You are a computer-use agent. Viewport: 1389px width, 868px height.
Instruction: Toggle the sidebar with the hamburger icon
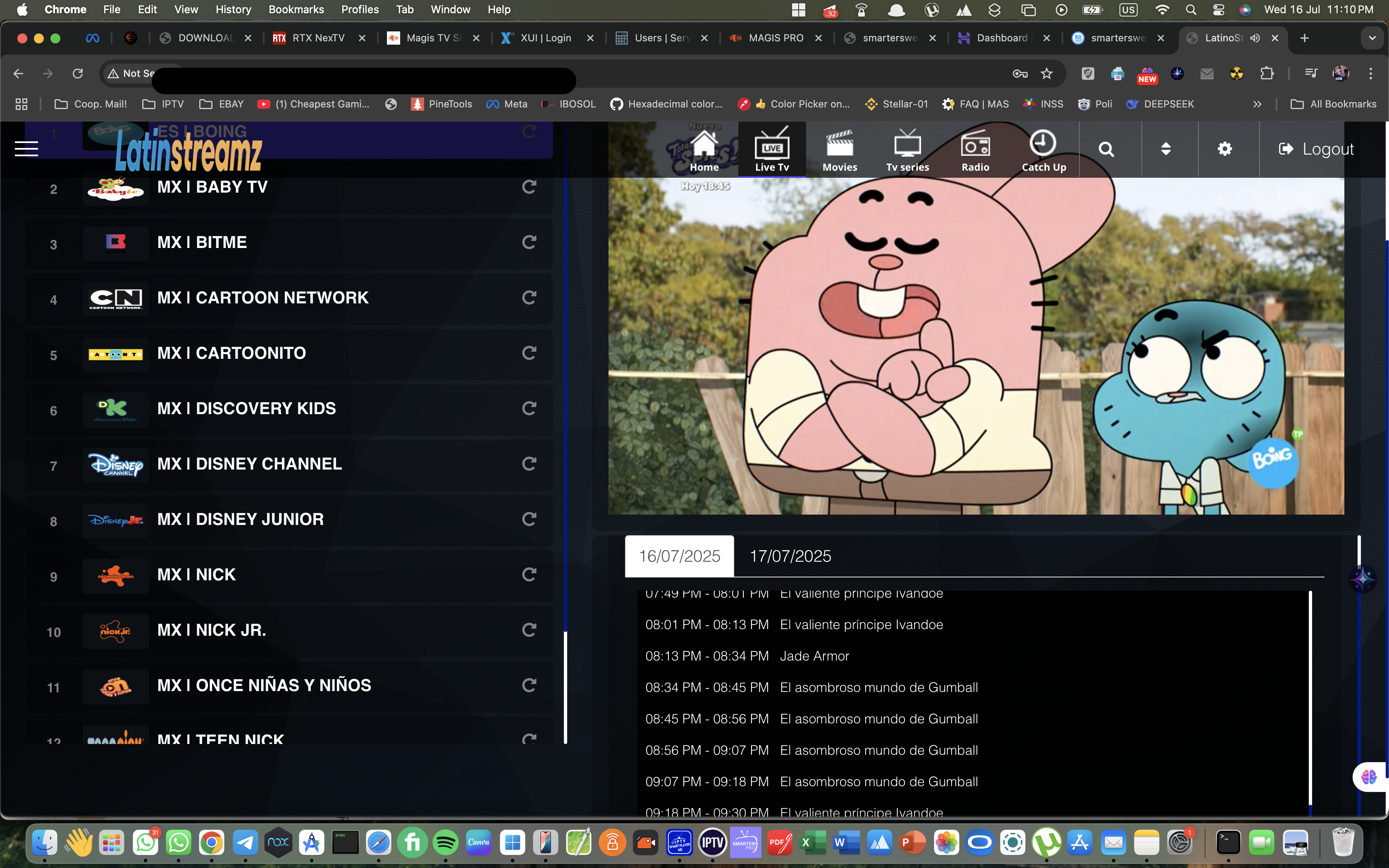(x=26, y=148)
